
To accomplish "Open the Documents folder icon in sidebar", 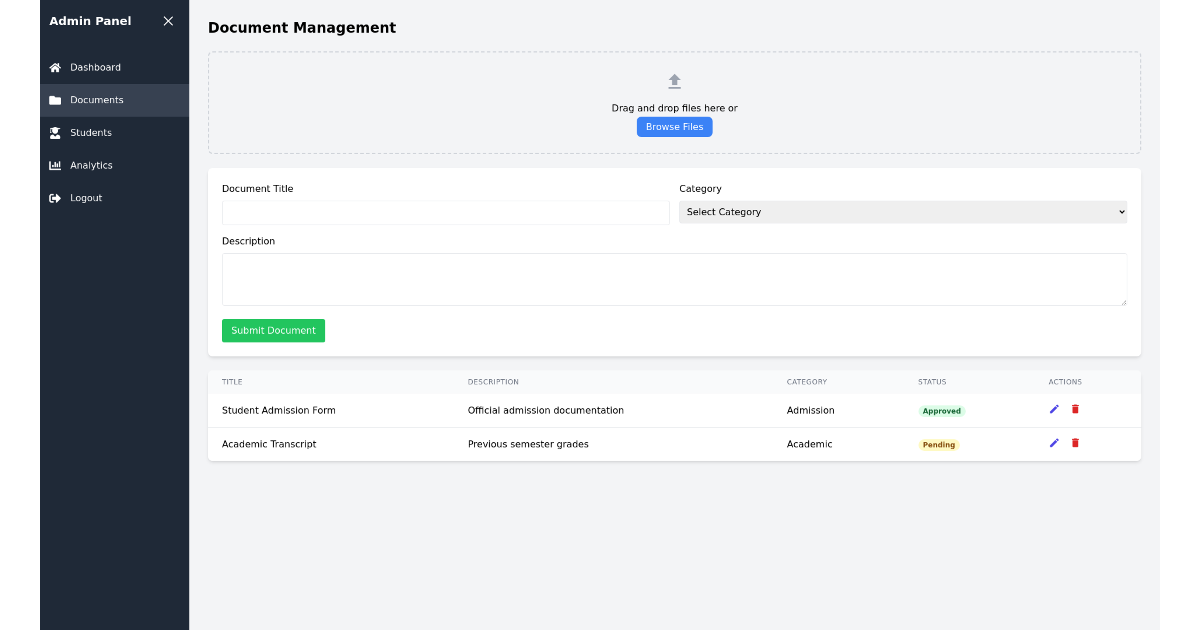I will point(54,100).
